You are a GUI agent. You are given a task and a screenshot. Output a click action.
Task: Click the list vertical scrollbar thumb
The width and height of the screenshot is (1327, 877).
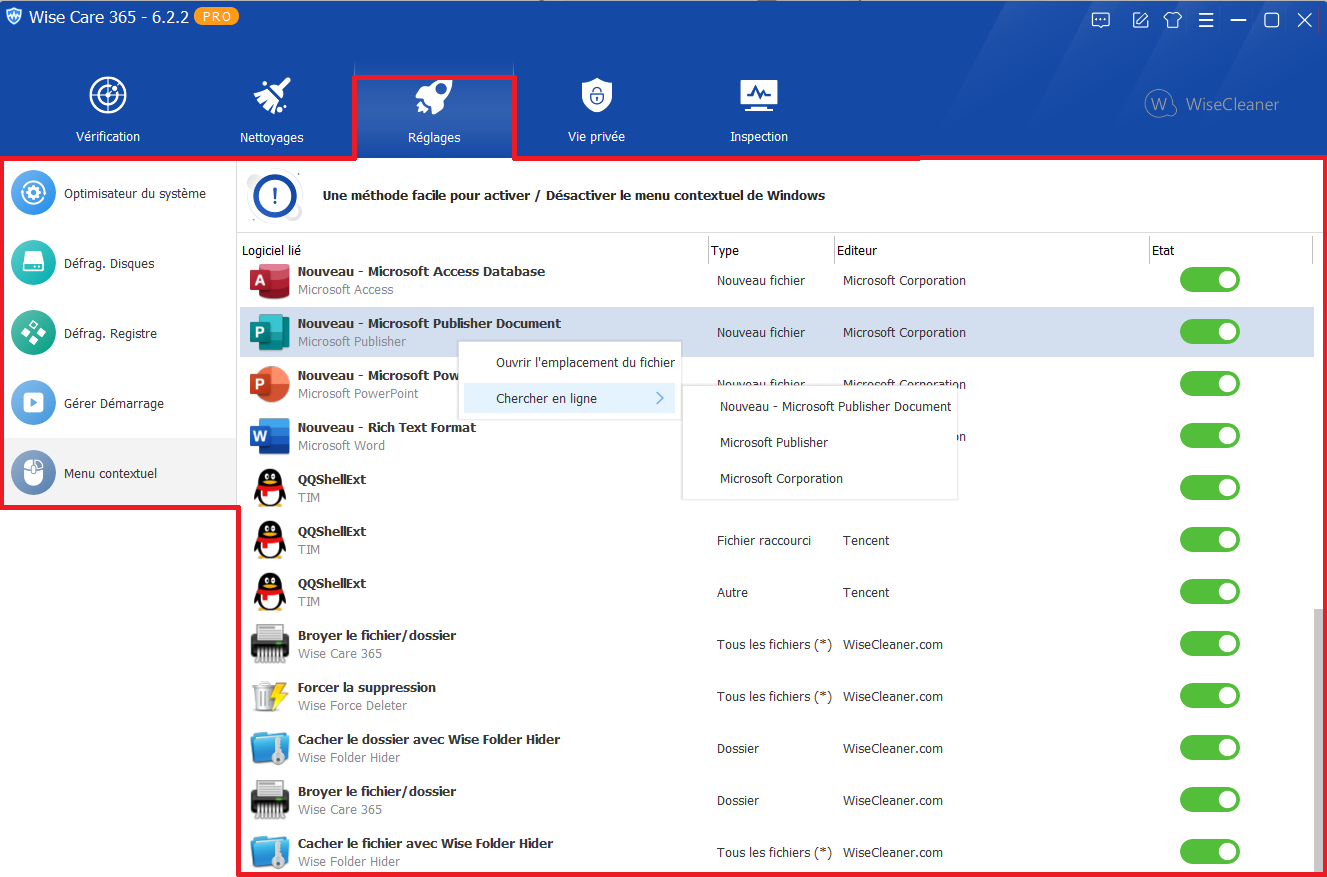1320,740
